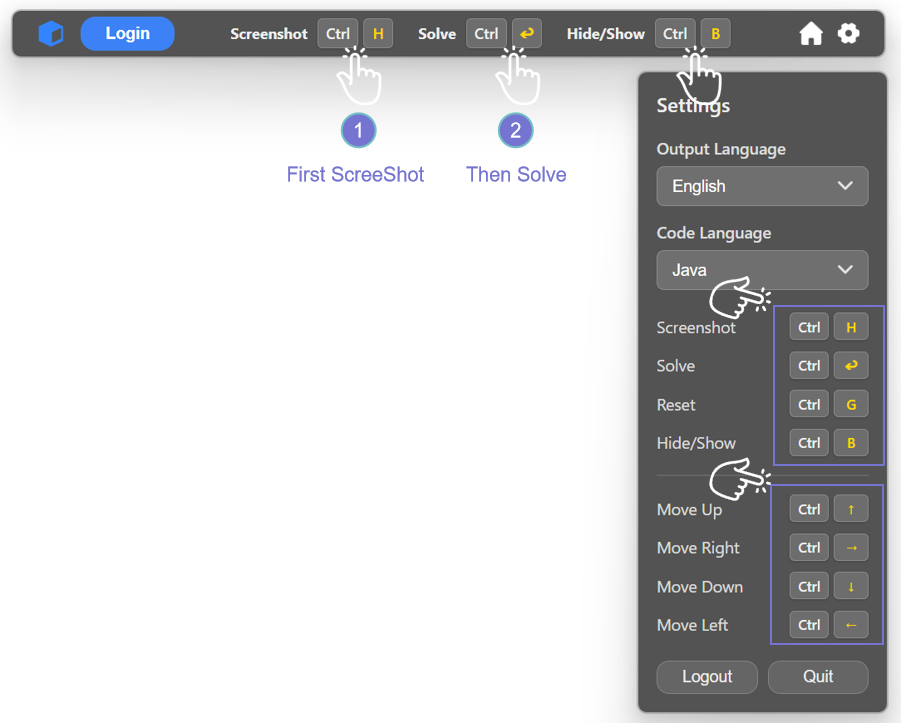Click the B key in top bar Hide/Show shortcut
Screen dimensions: 901x724
(715, 34)
